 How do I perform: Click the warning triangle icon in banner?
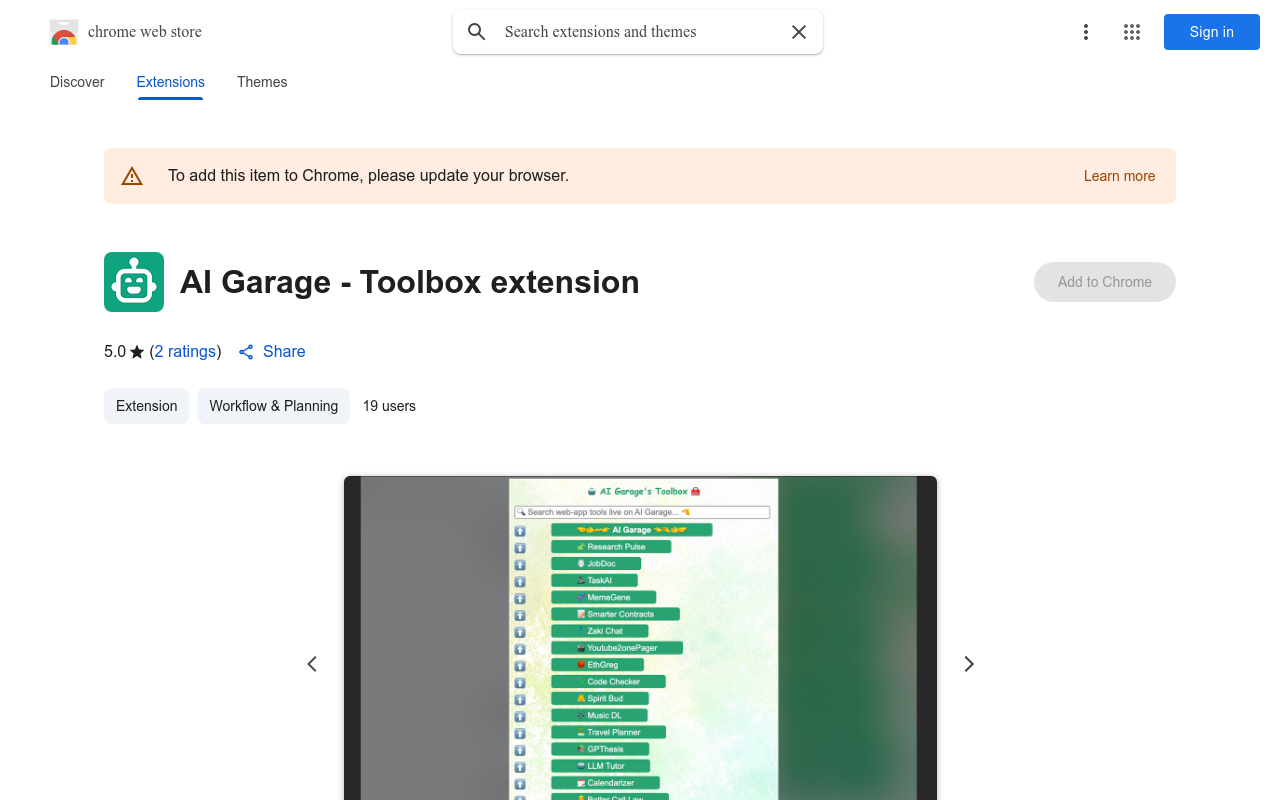(x=132, y=176)
